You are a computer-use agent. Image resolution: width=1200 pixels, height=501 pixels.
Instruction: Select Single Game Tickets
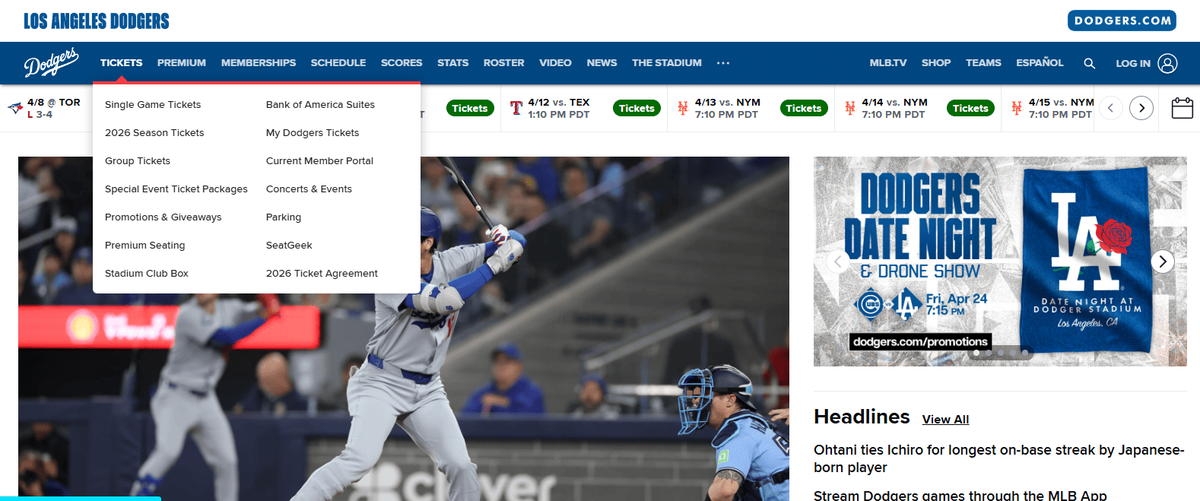[153, 105]
